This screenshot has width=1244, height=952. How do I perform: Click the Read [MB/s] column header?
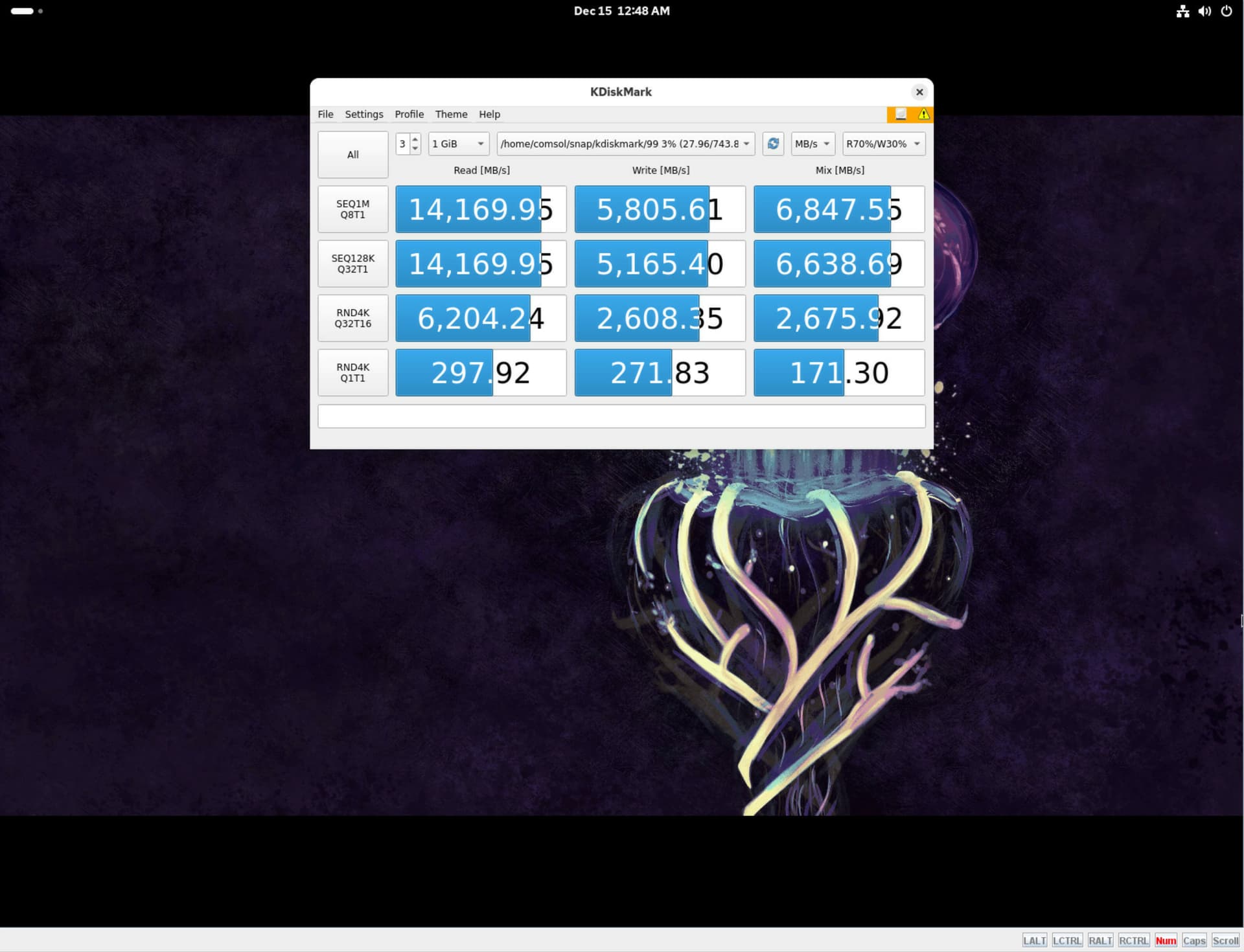[481, 170]
